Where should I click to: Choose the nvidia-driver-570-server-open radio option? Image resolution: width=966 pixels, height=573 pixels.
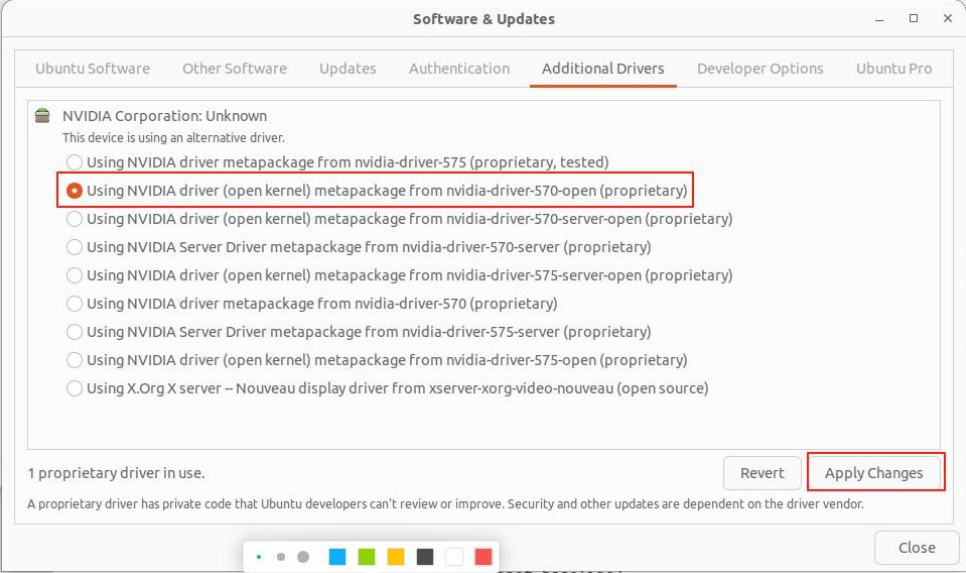click(75, 219)
